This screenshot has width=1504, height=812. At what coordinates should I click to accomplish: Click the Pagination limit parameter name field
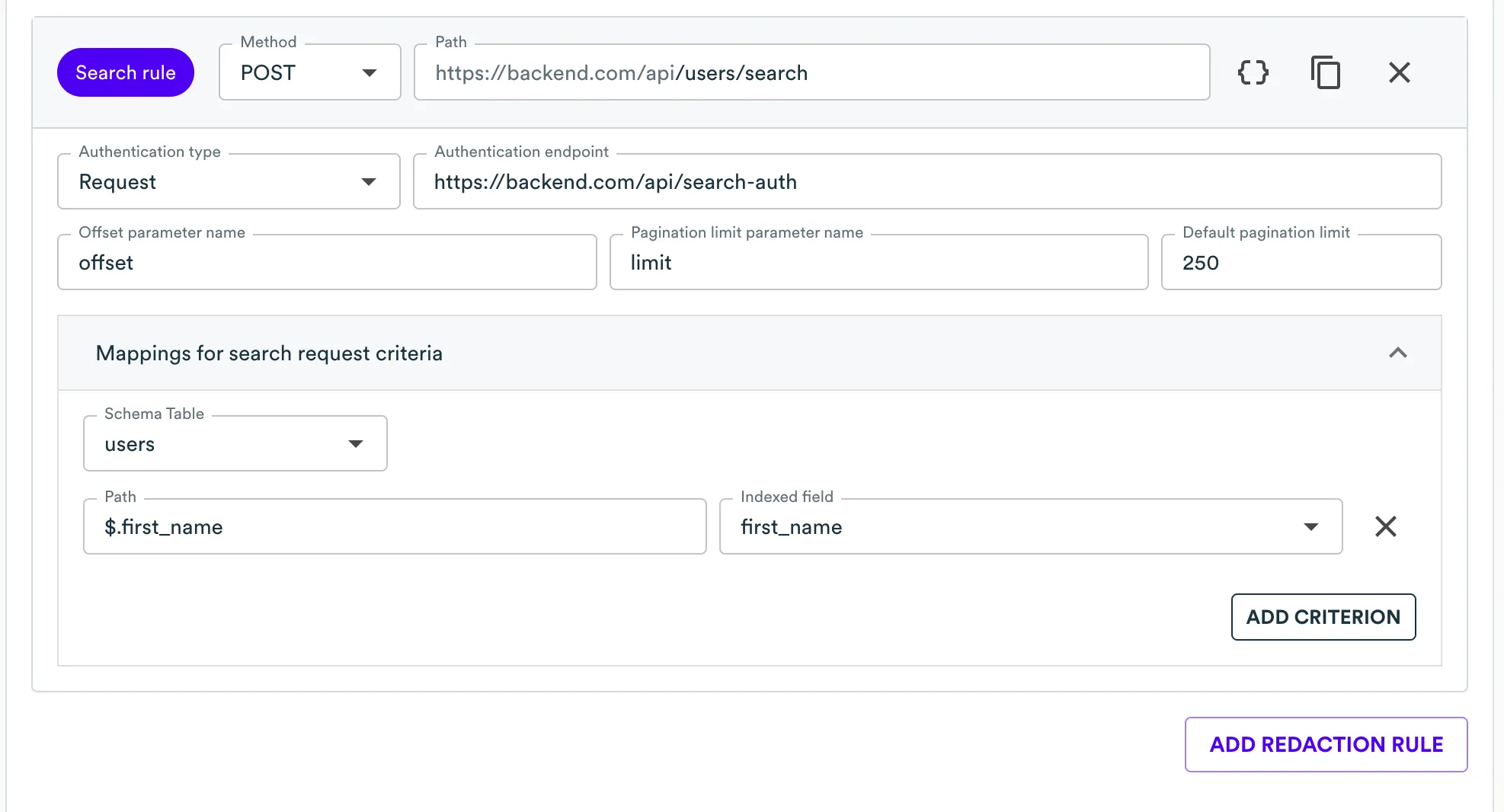tap(878, 263)
